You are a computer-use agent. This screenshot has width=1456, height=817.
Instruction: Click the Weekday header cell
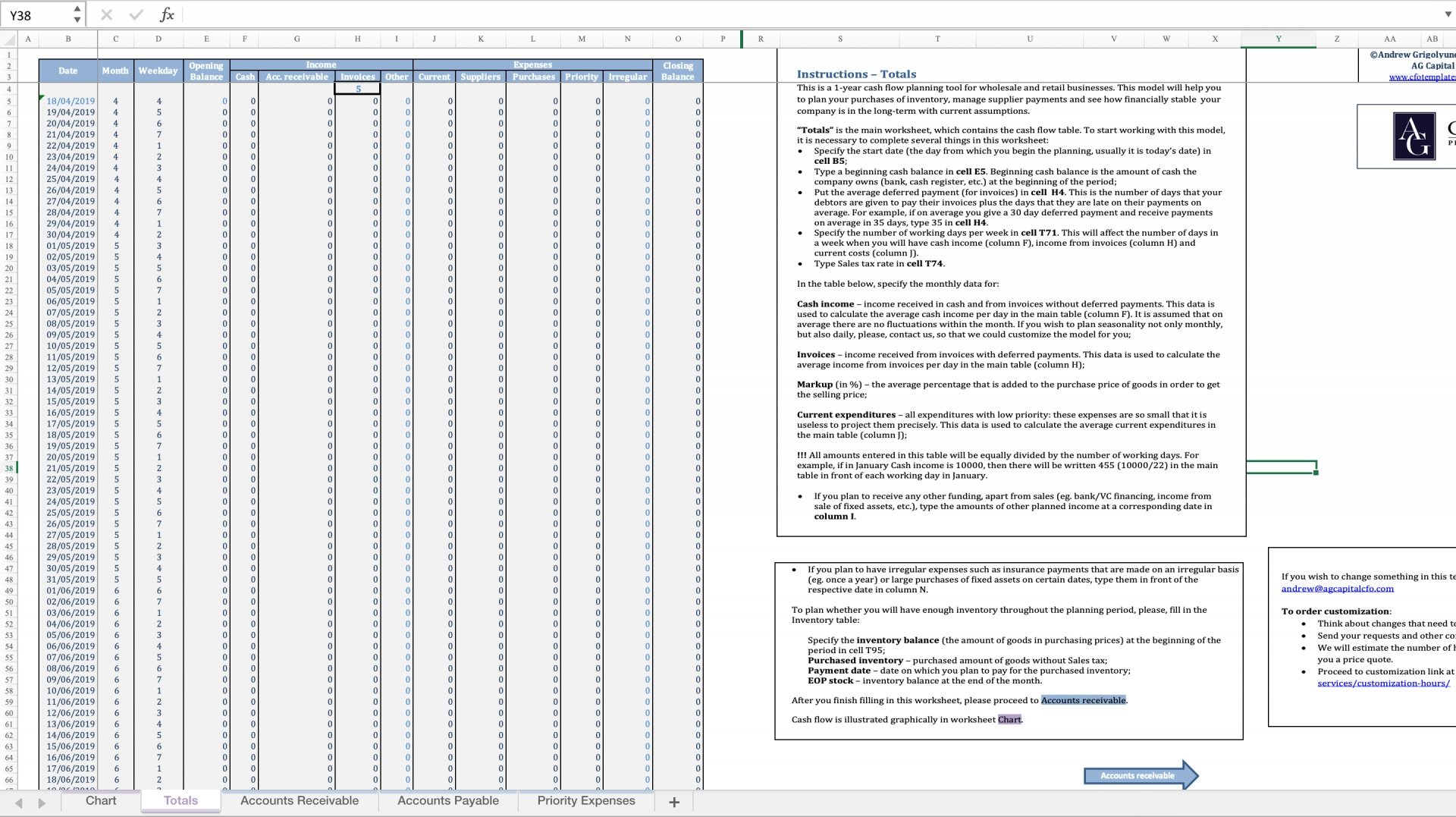click(158, 71)
